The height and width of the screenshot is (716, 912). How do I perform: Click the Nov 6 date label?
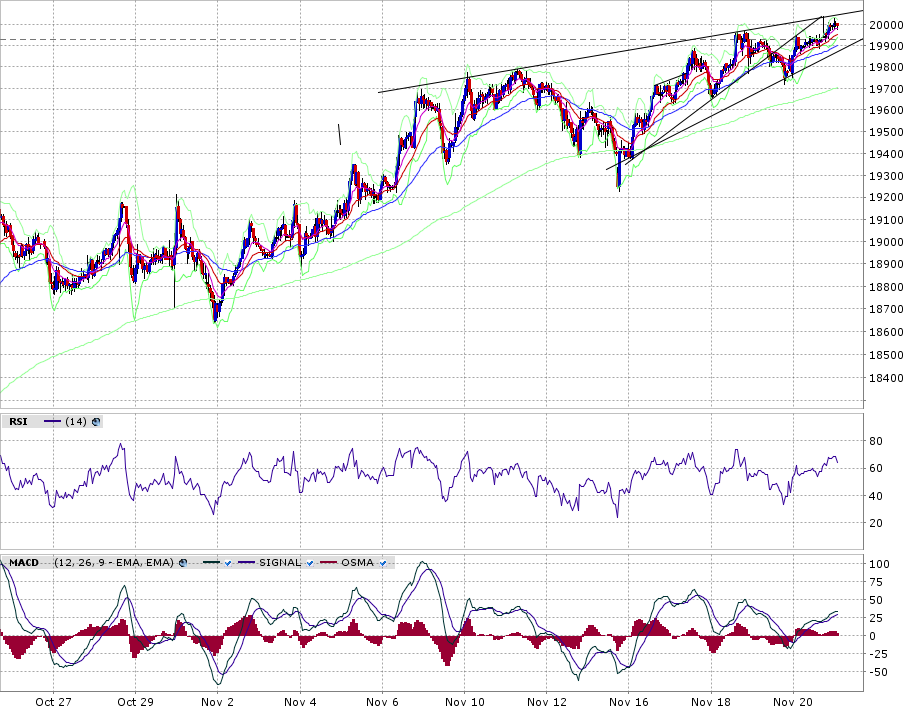382,702
